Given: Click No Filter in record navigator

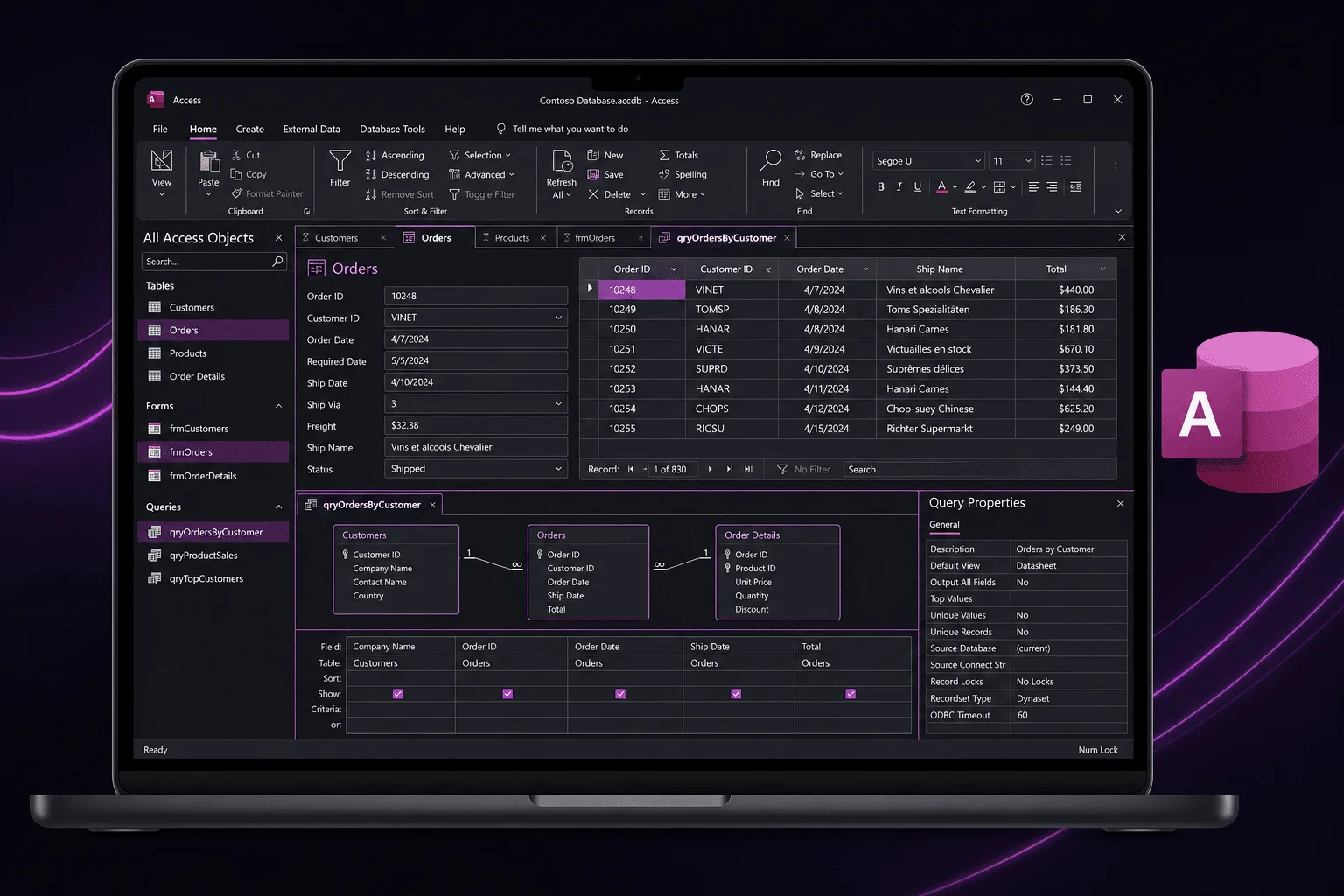Looking at the screenshot, I should click(803, 470).
